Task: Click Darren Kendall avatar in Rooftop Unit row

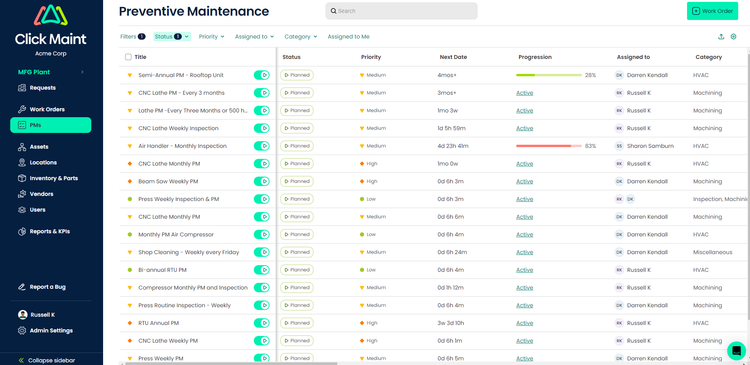Action: tap(619, 75)
